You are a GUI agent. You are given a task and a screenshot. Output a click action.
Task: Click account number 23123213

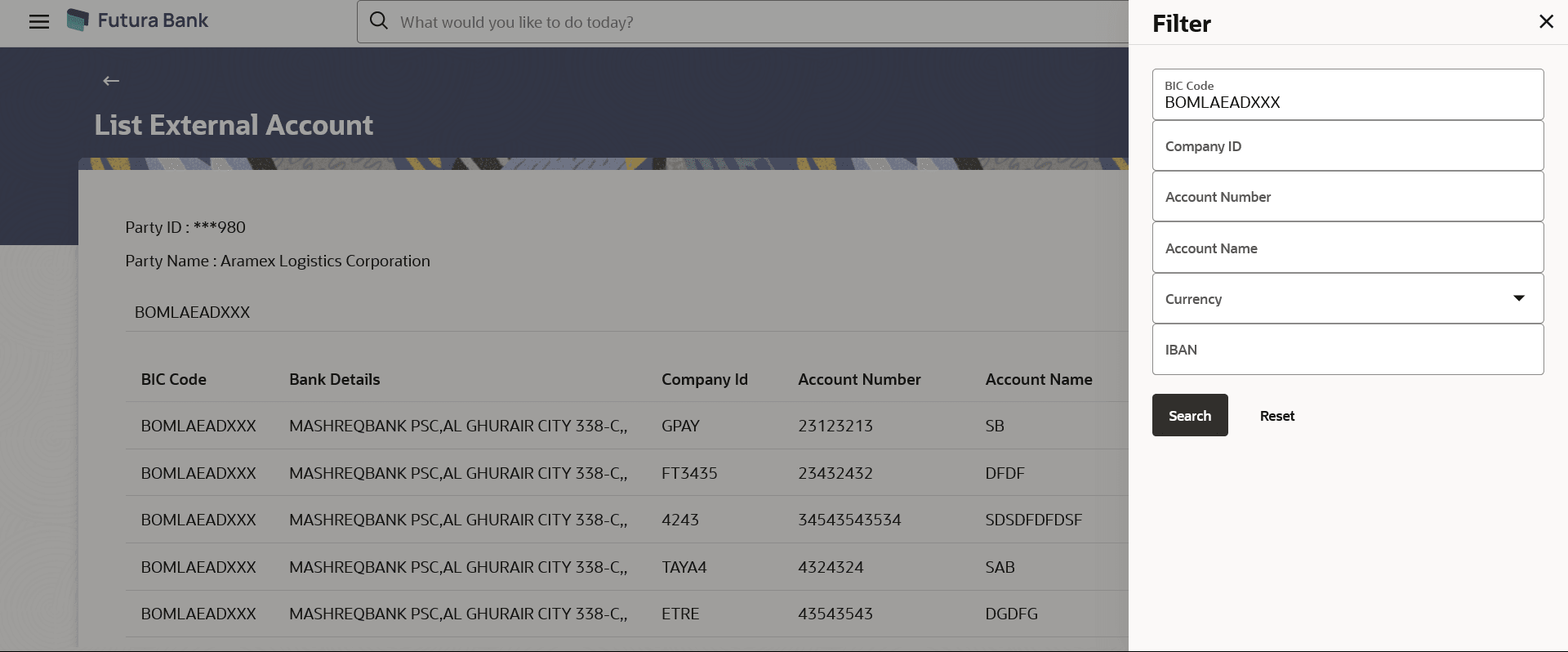pos(835,426)
